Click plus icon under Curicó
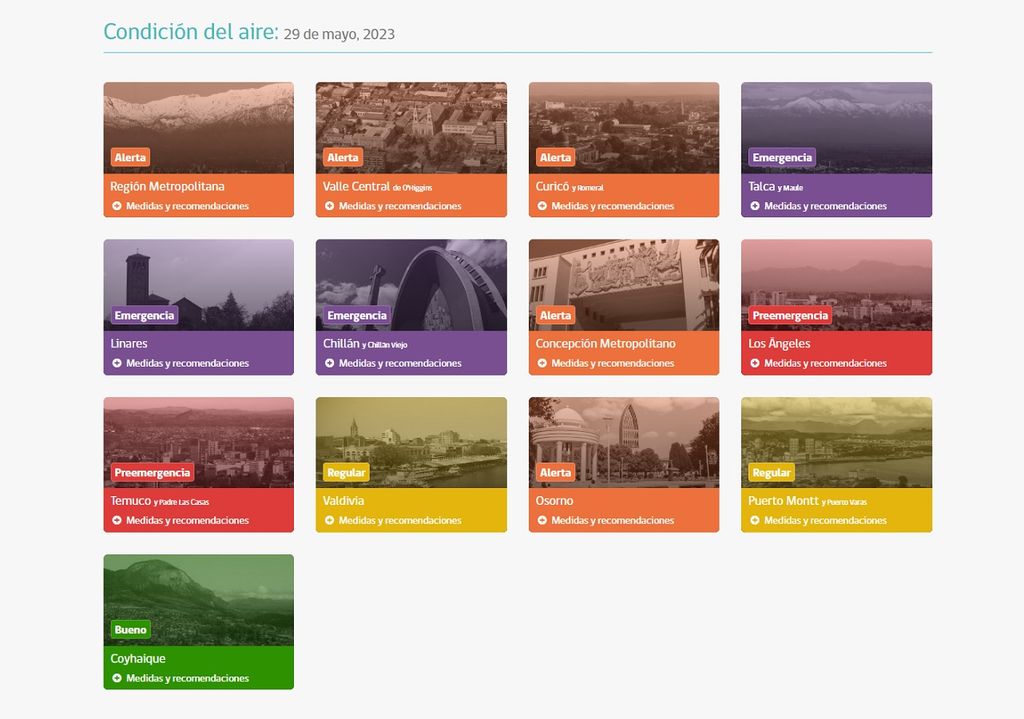Image resolution: width=1024 pixels, height=719 pixels. coord(542,206)
